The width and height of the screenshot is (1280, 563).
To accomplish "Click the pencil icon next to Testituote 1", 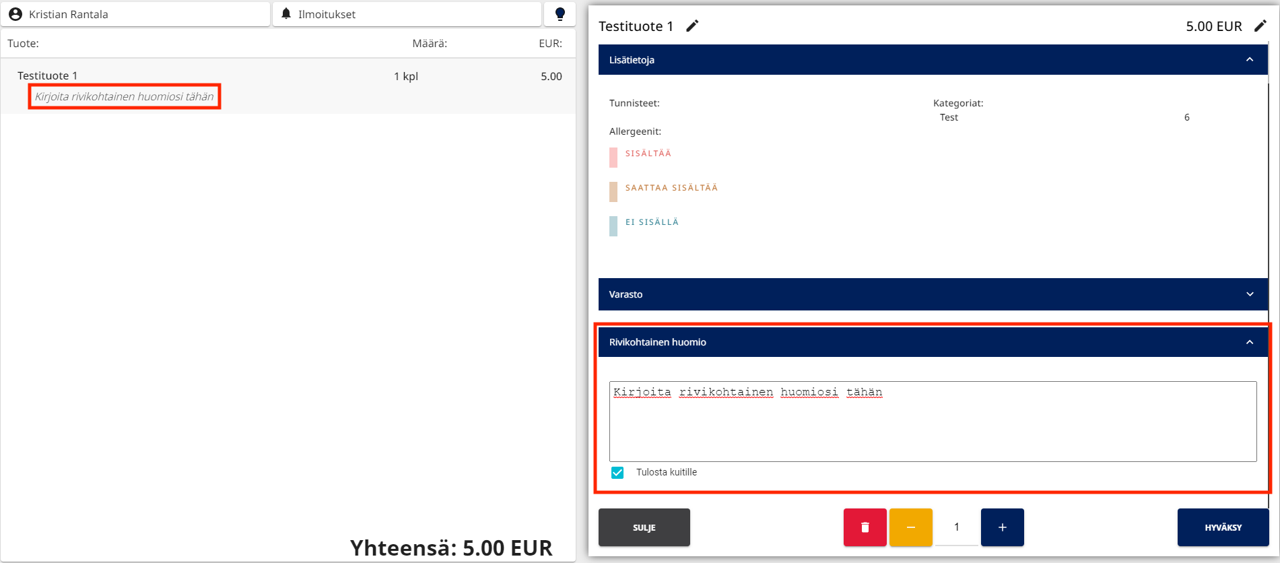I will 692,26.
